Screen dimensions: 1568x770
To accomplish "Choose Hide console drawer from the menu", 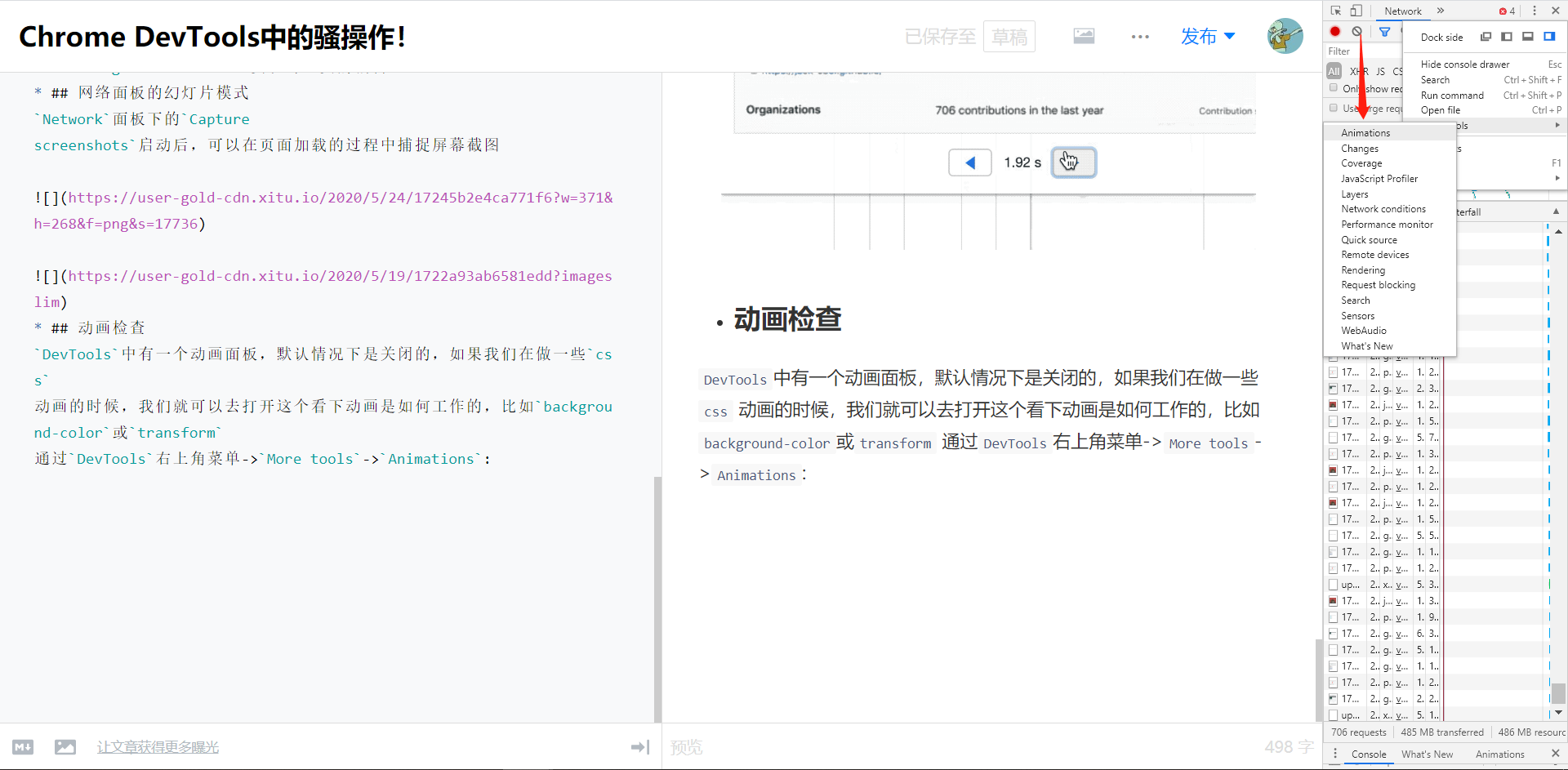I will pos(1486,65).
